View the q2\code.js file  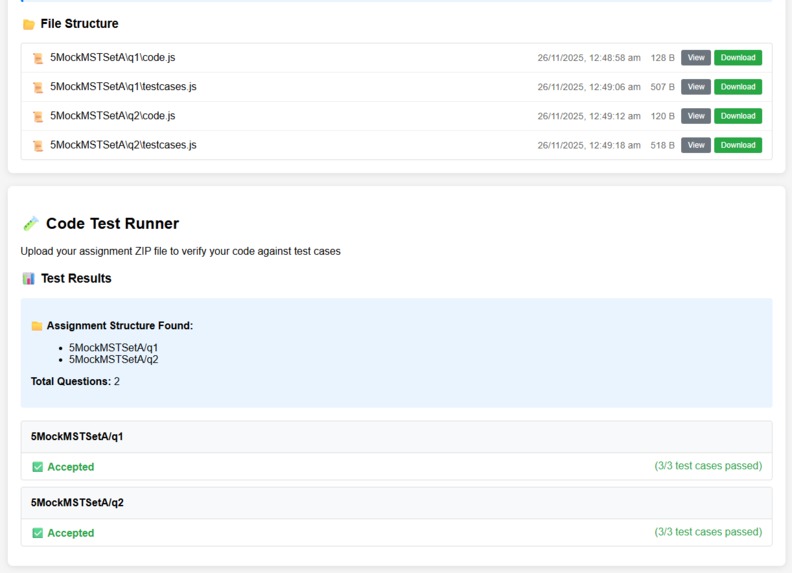pos(696,116)
